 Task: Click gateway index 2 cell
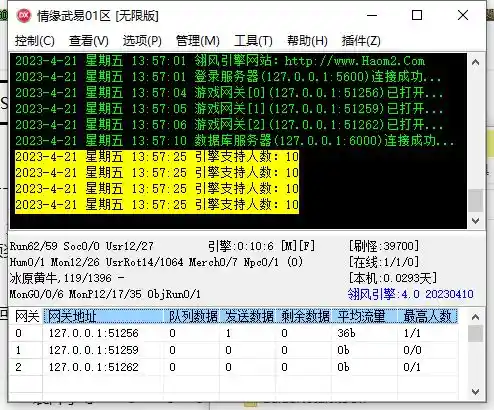click(x=18, y=367)
